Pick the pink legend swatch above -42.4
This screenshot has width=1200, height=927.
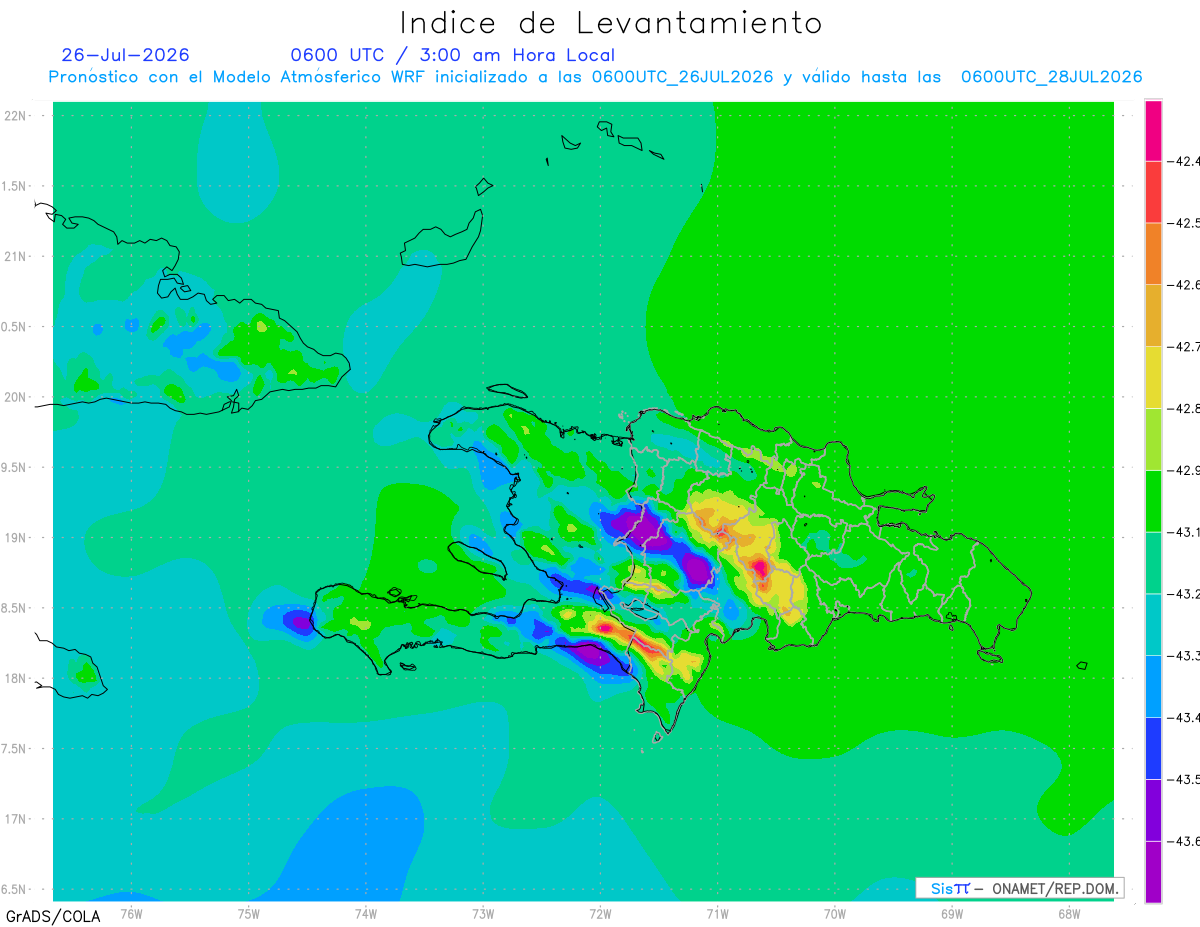pyautogui.click(x=1153, y=130)
